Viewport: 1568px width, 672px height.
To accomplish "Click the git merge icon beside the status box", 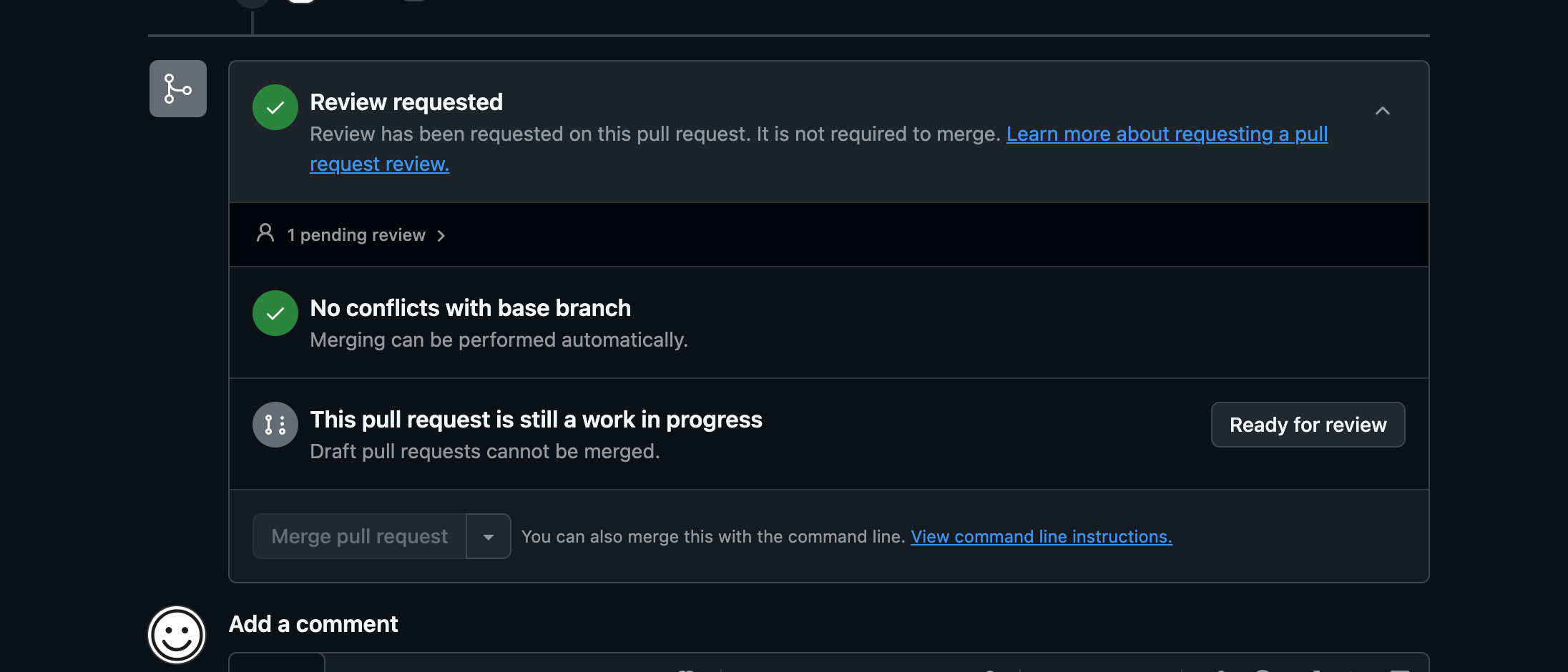I will click(177, 89).
